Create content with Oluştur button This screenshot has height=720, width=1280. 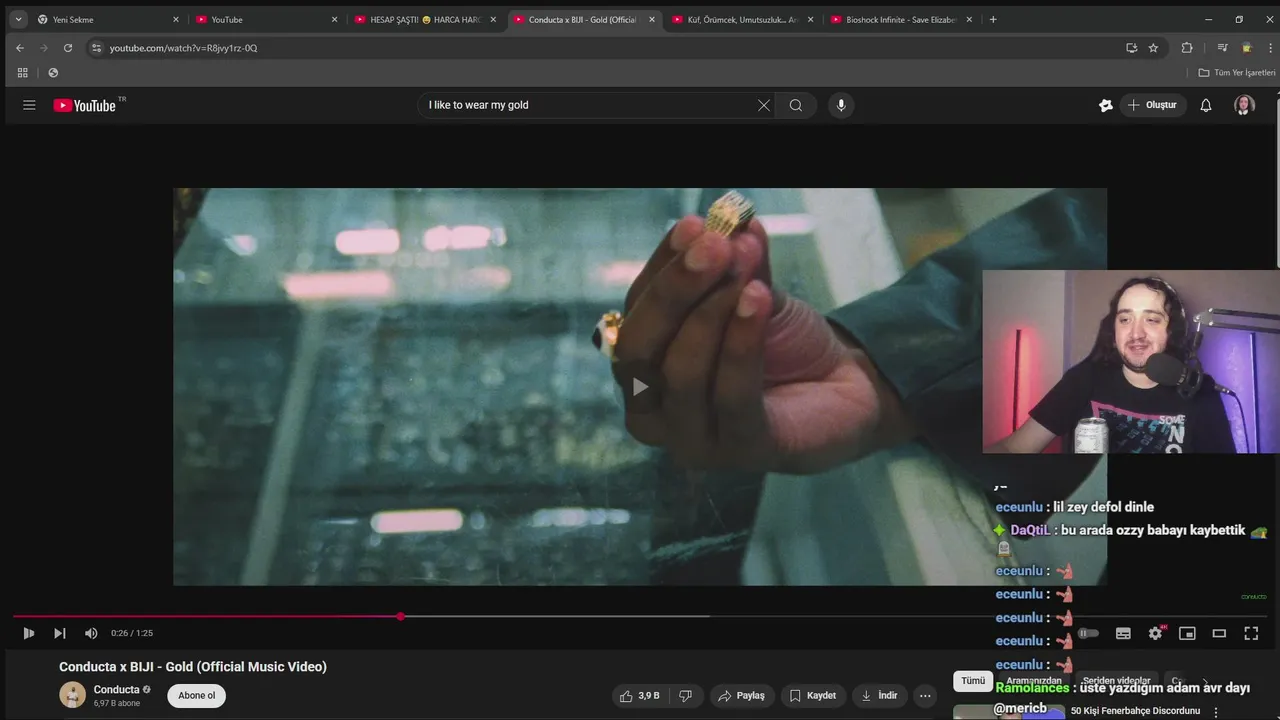tap(1152, 105)
